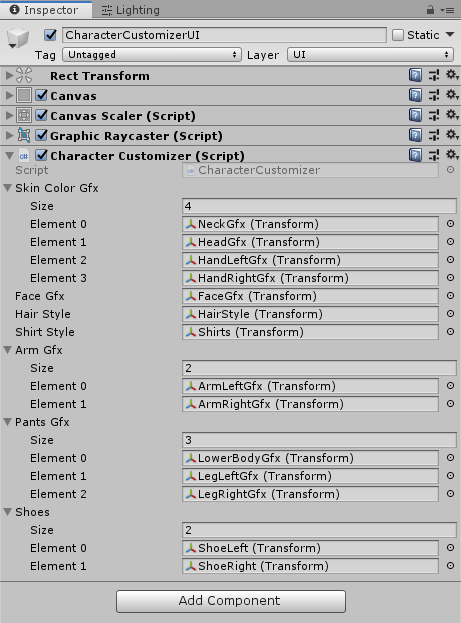Edit Skin Color Gfx Size field
Image resolution: width=461 pixels, height=623 pixels.
click(x=319, y=206)
